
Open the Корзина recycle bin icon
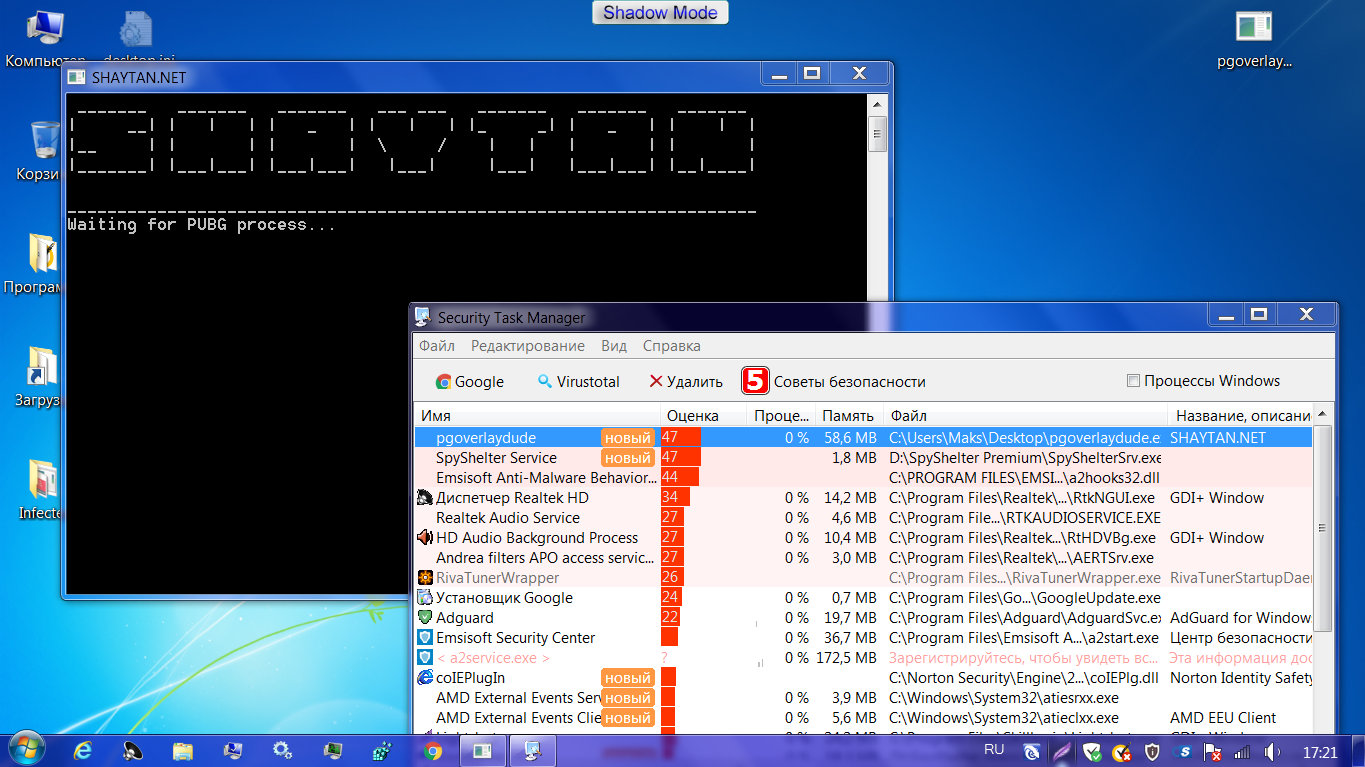tap(44, 152)
